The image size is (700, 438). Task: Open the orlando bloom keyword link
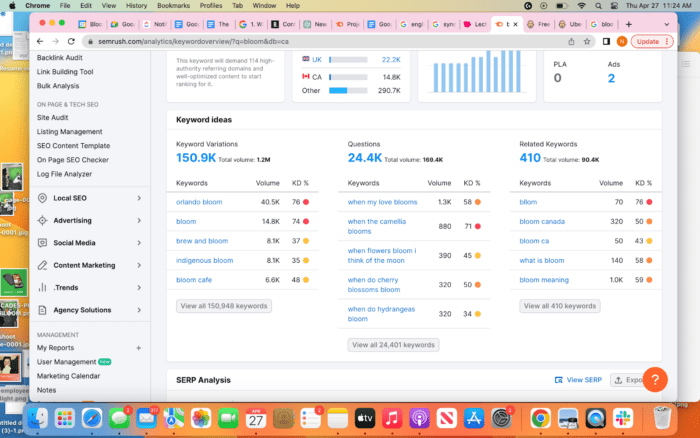[199, 202]
